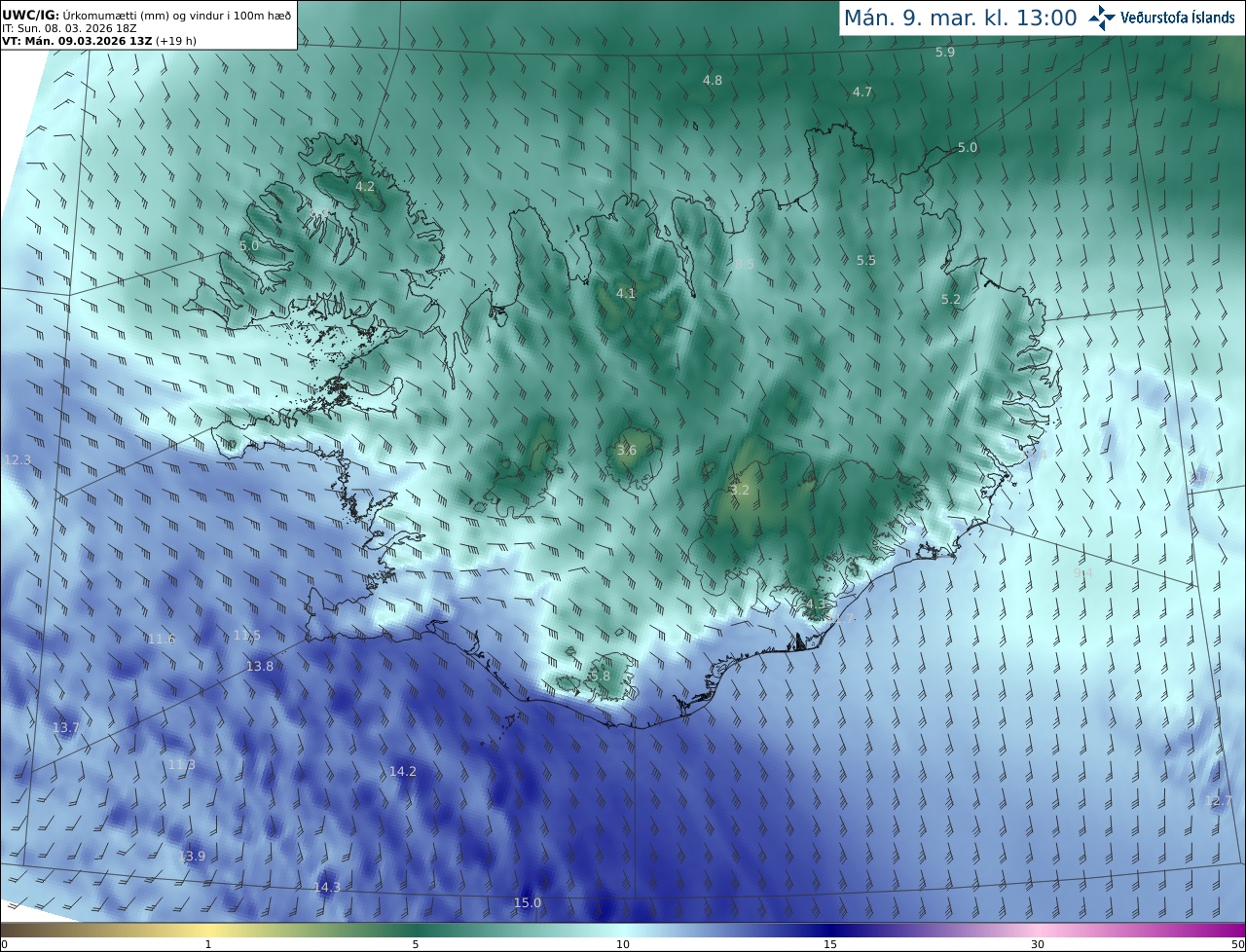Pick the pink colorbar segment near 30 mm
The height and width of the screenshot is (952, 1246).
[1038, 930]
